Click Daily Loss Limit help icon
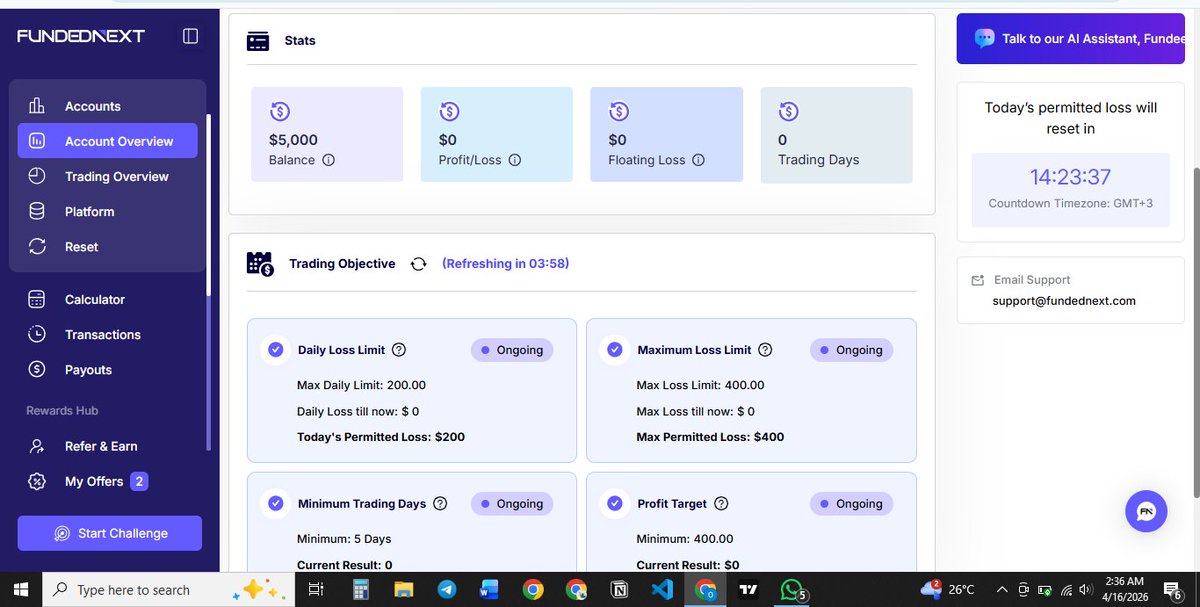 (x=399, y=350)
